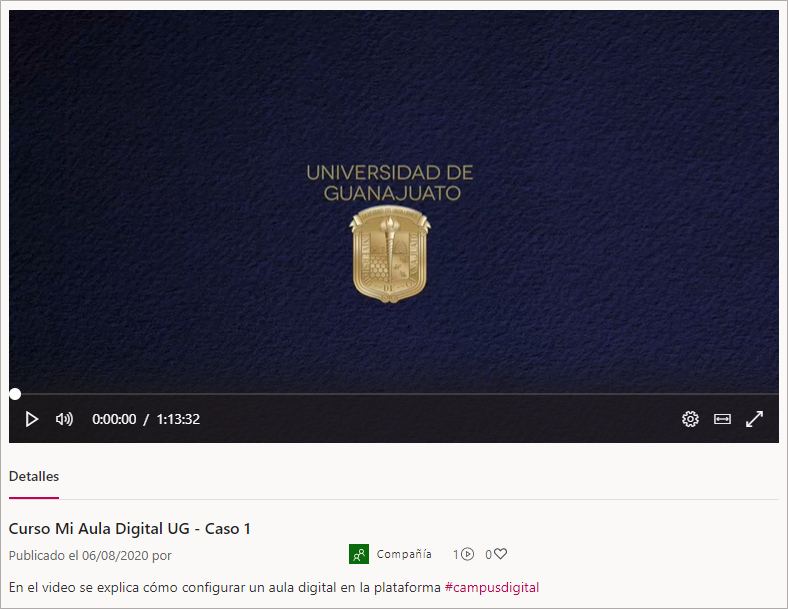The width and height of the screenshot is (788, 609).
Task: Like the video with heart icon
Action: pyautogui.click(x=501, y=554)
